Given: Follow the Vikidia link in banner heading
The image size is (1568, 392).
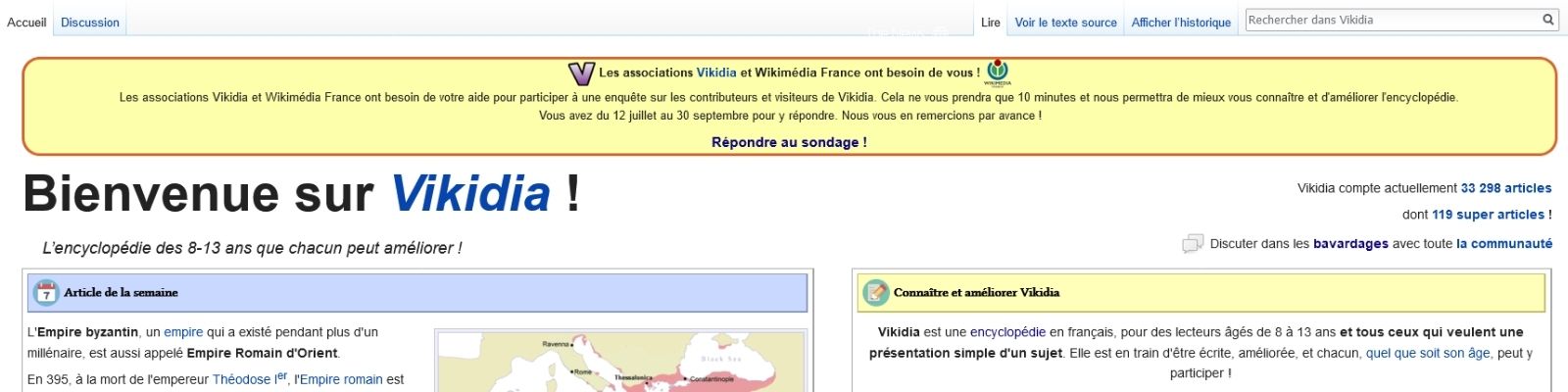Looking at the screenshot, I should click(716, 73).
